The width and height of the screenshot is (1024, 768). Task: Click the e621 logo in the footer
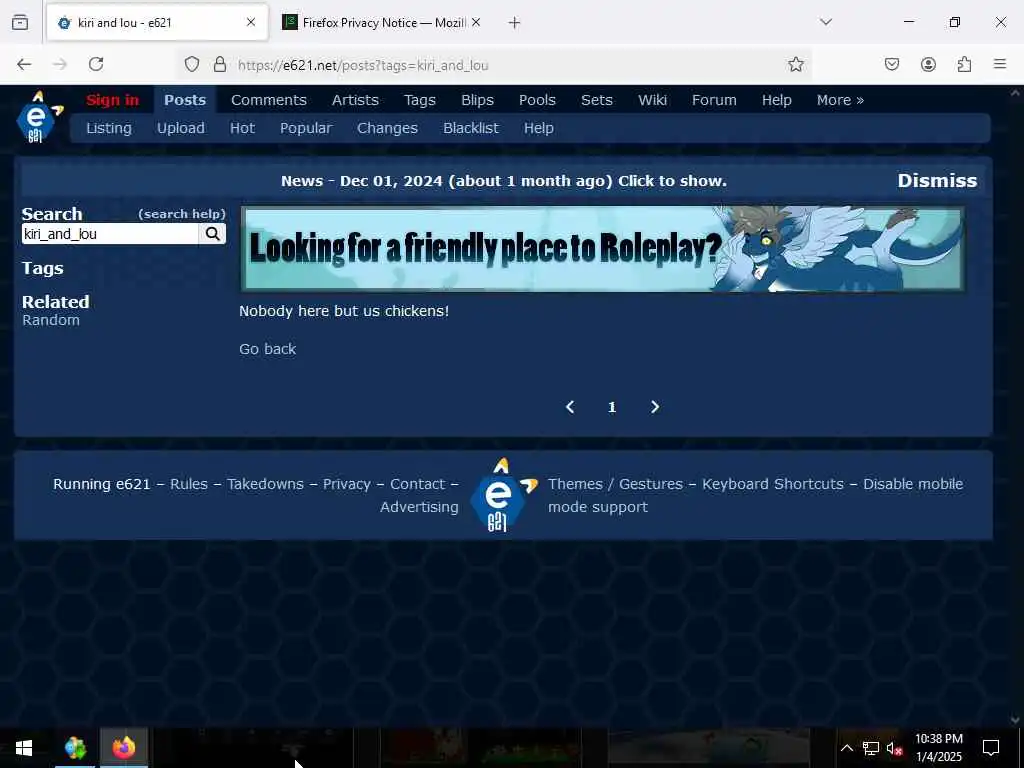click(503, 495)
